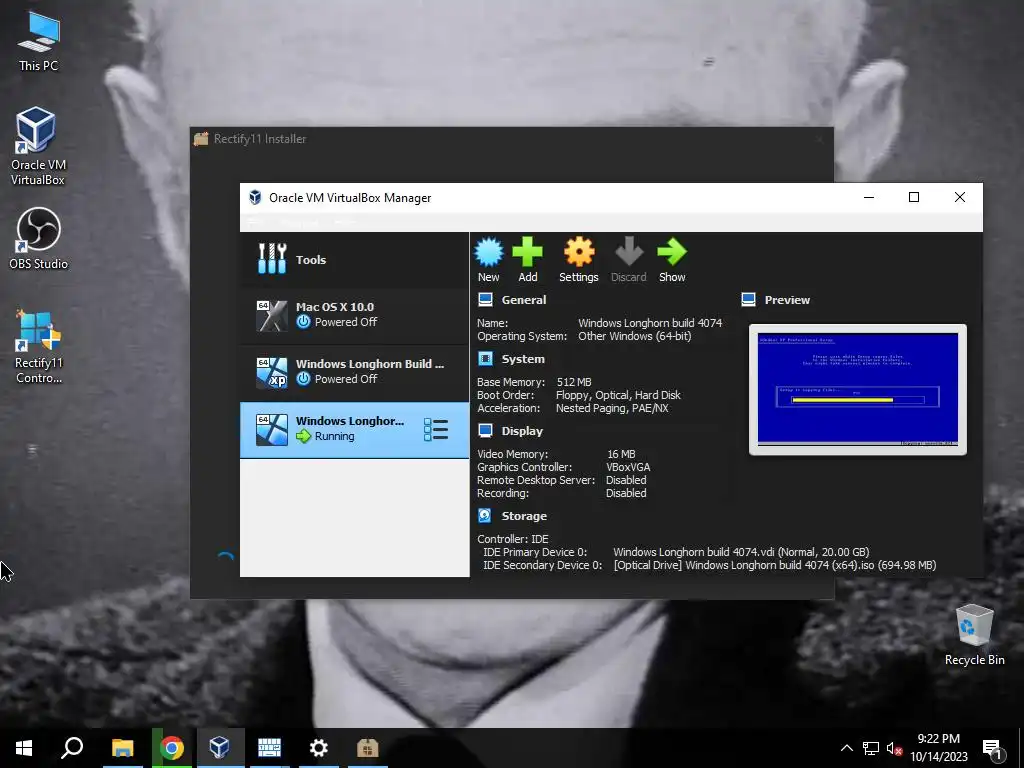Screen dimensions: 1024x768
Task: Click the '512 MB' base memory value
Action: pyautogui.click(x=573, y=382)
